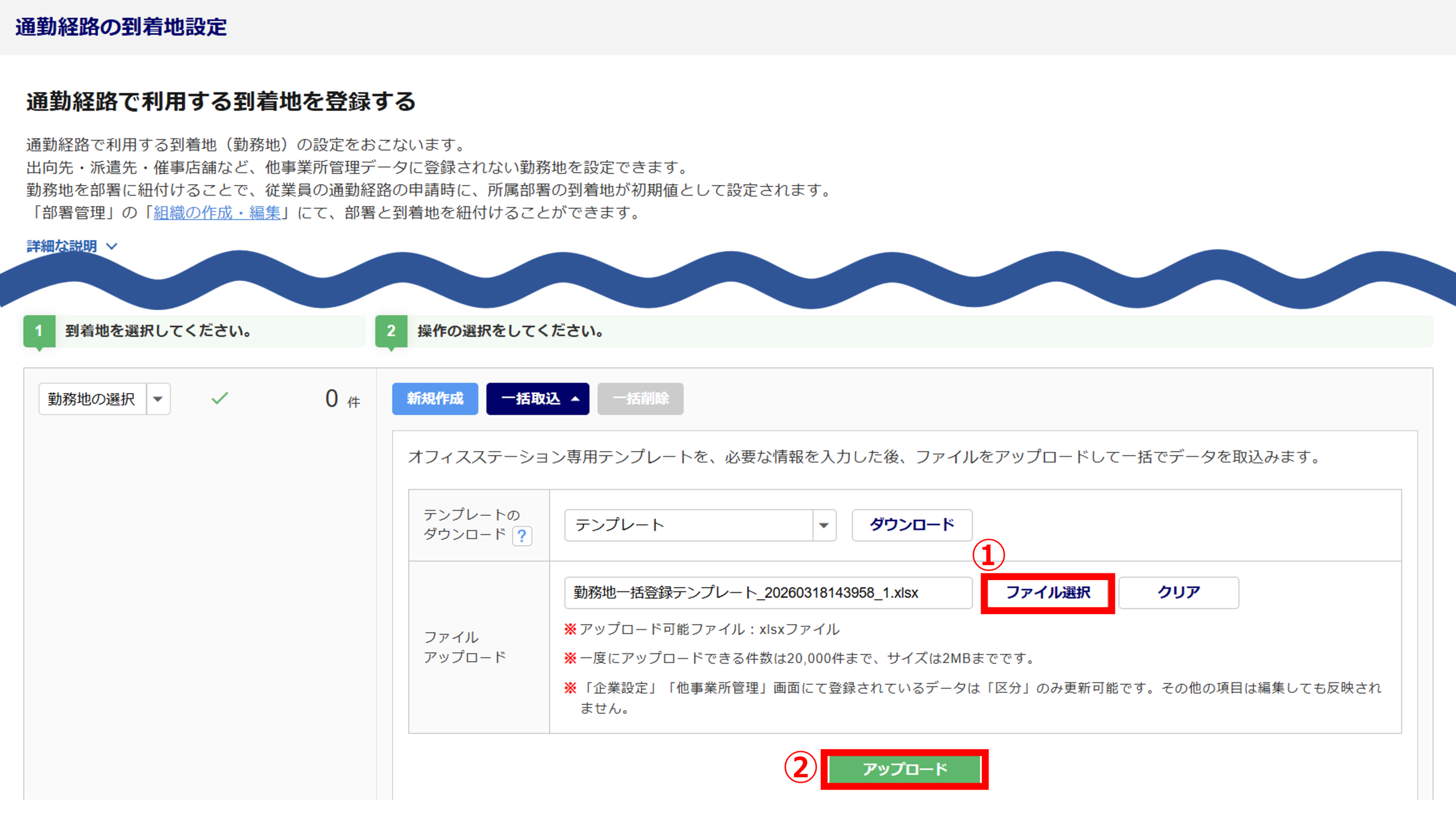
Task: Click the 0 件 count display
Action: click(342, 399)
